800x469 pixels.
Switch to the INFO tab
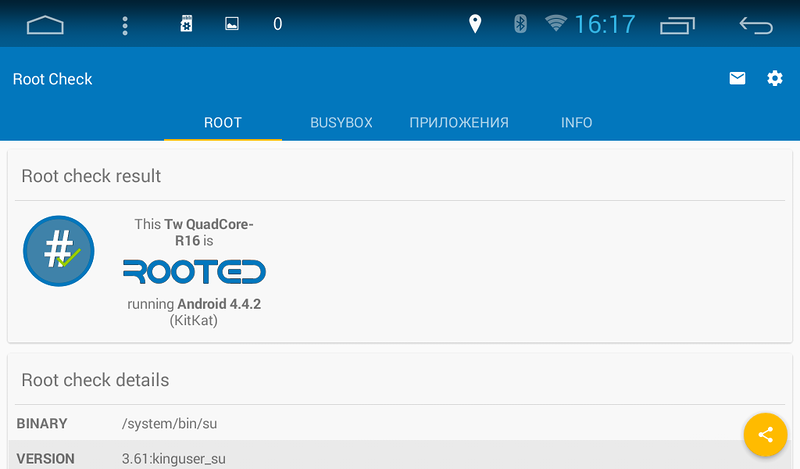577,122
